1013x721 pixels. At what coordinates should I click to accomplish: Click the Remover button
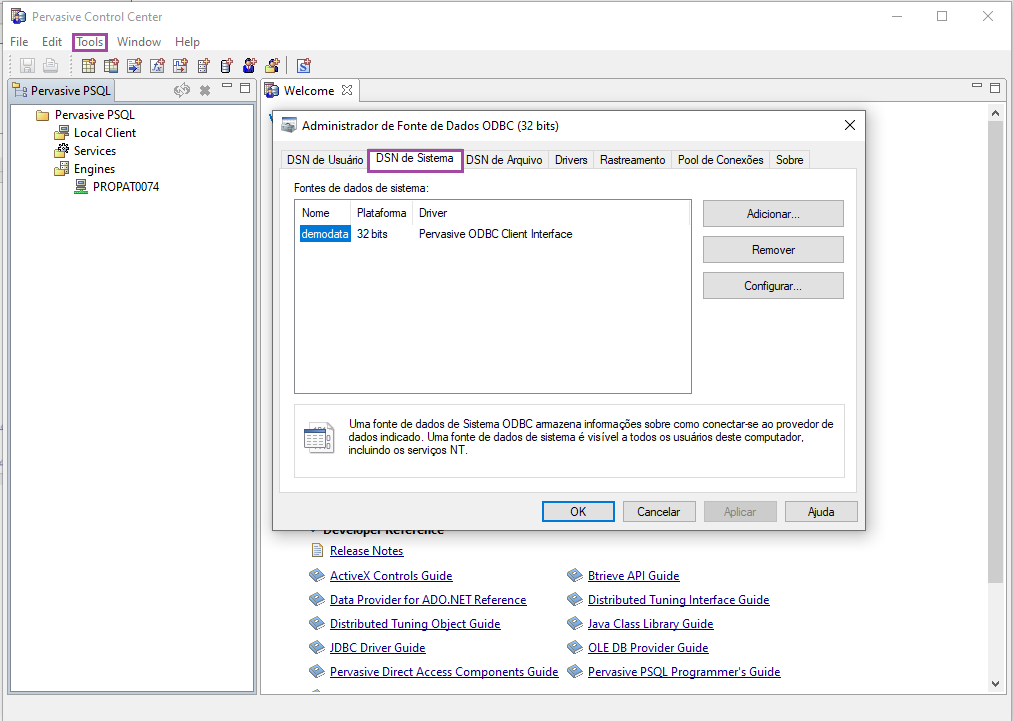pyautogui.click(x=773, y=250)
